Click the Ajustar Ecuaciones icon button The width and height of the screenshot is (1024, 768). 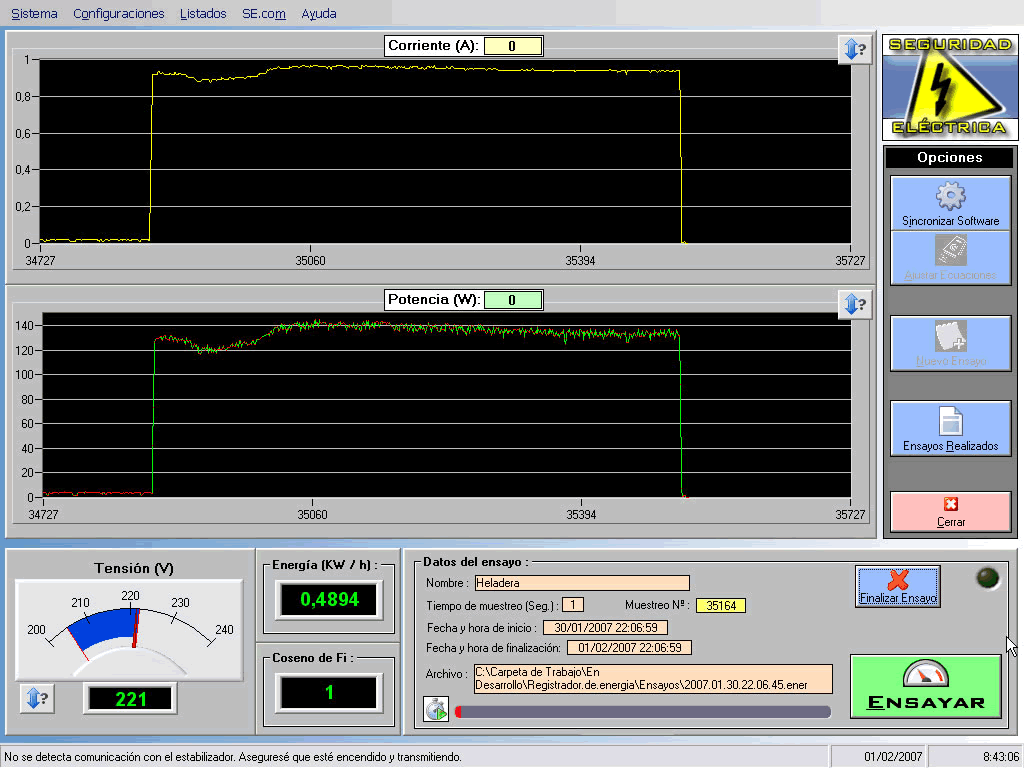950,258
